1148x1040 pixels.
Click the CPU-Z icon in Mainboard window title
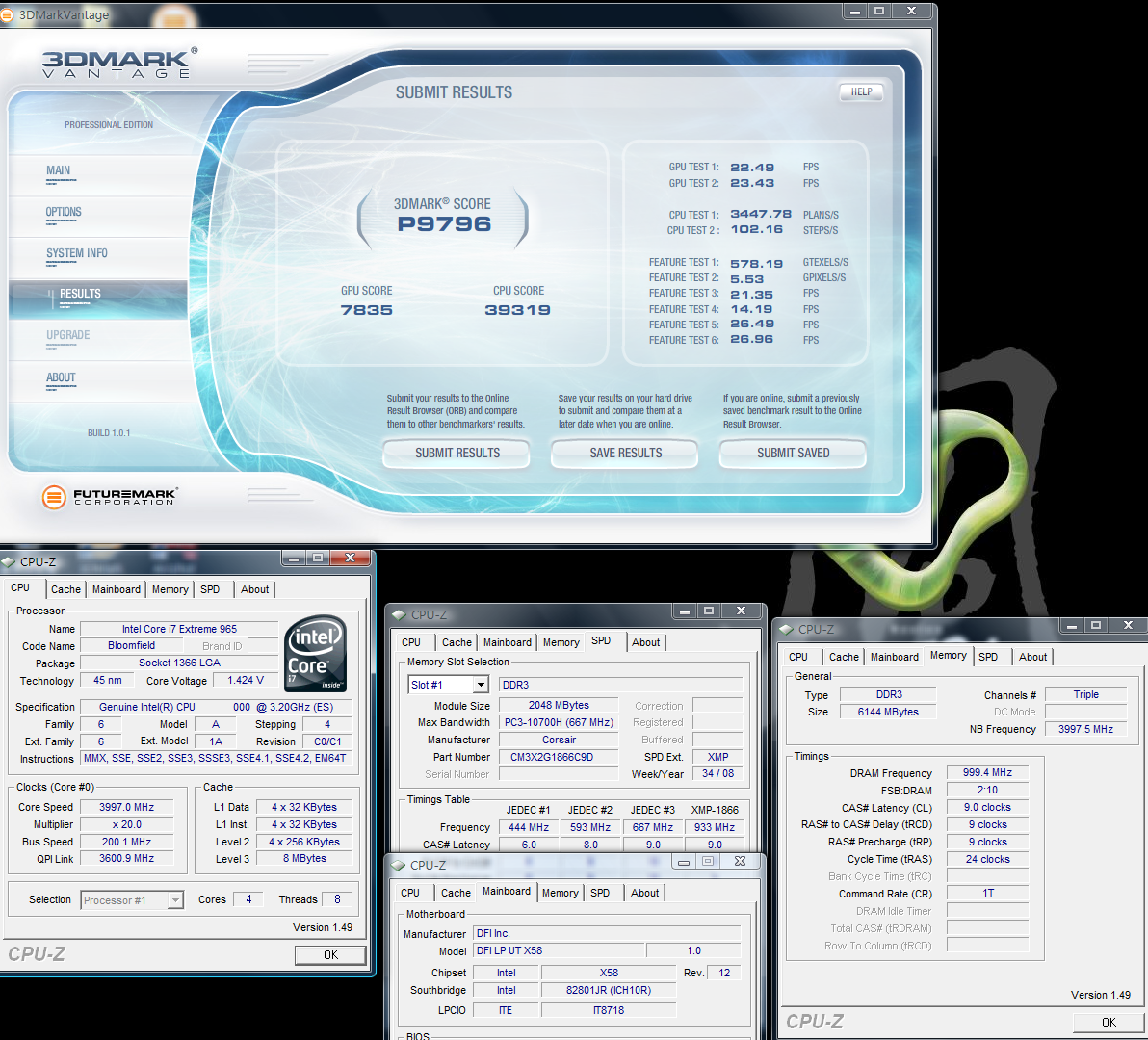click(398, 865)
